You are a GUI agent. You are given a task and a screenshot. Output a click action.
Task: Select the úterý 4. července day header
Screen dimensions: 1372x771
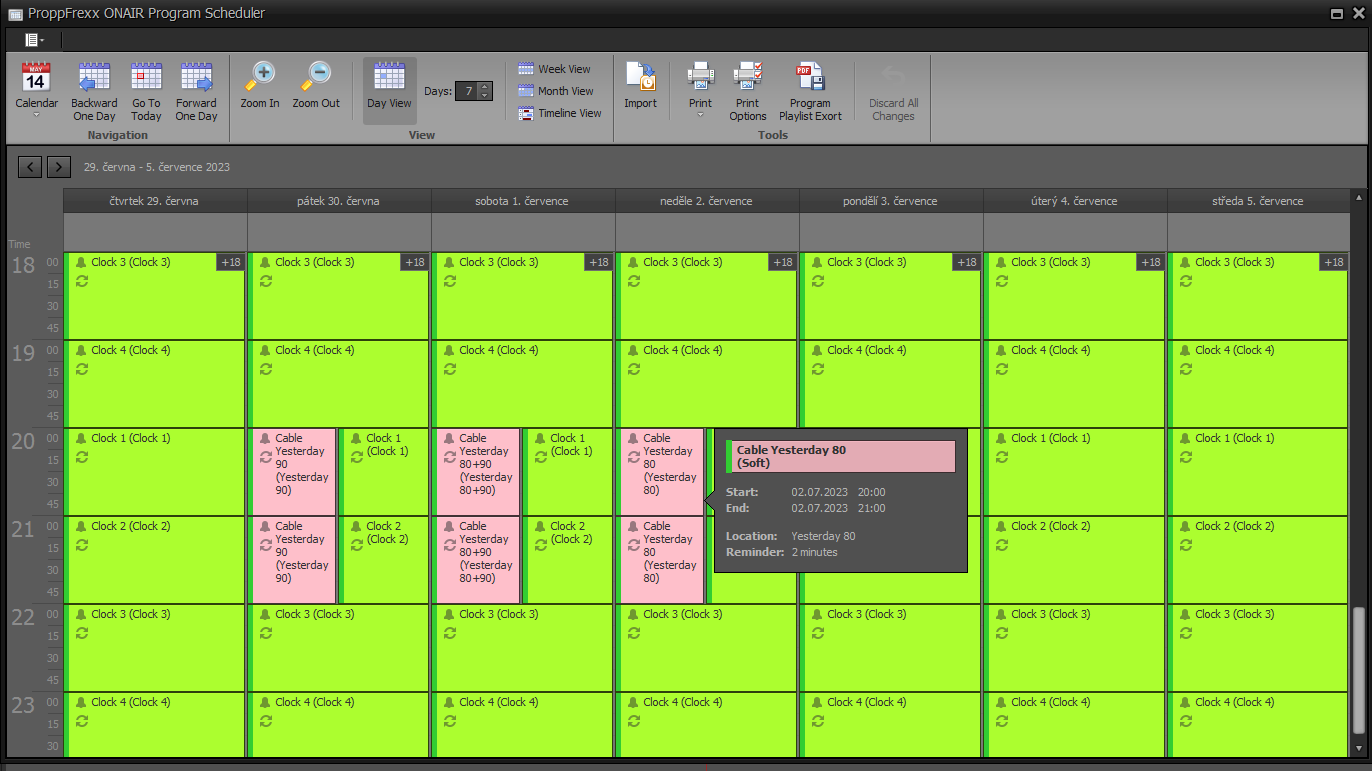pos(1075,201)
